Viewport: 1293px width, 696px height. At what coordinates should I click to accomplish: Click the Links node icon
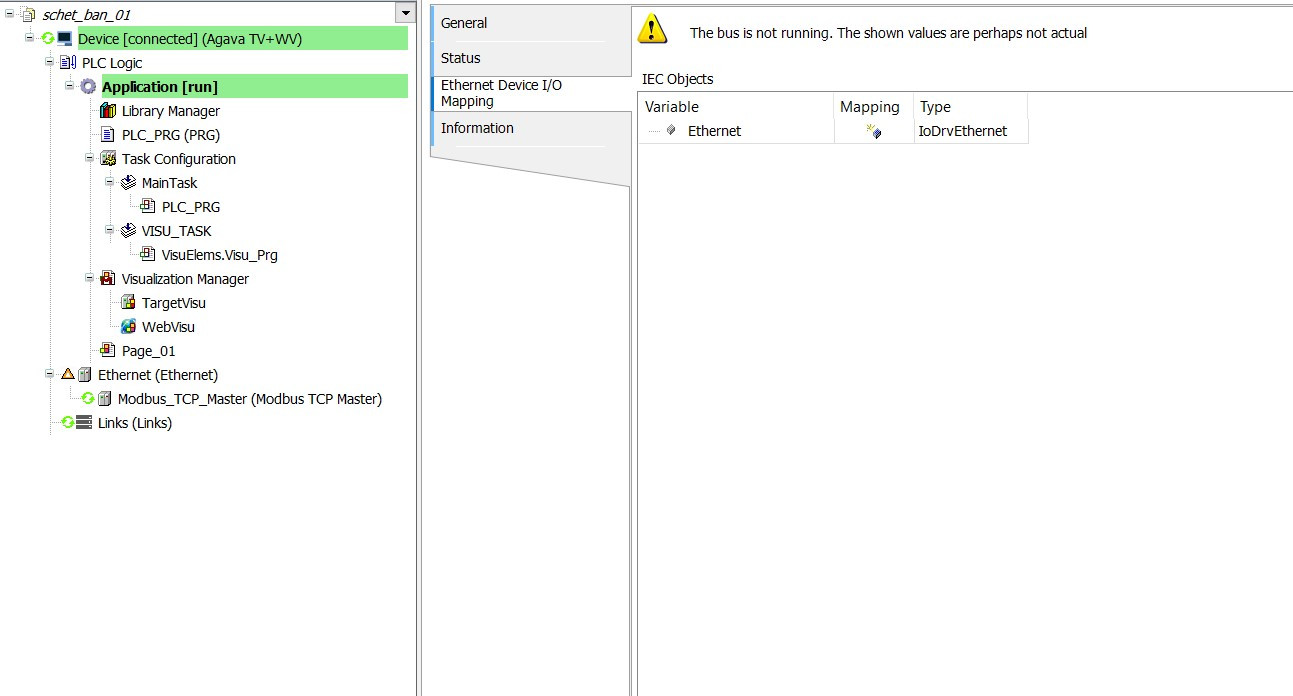pyautogui.click(x=84, y=423)
